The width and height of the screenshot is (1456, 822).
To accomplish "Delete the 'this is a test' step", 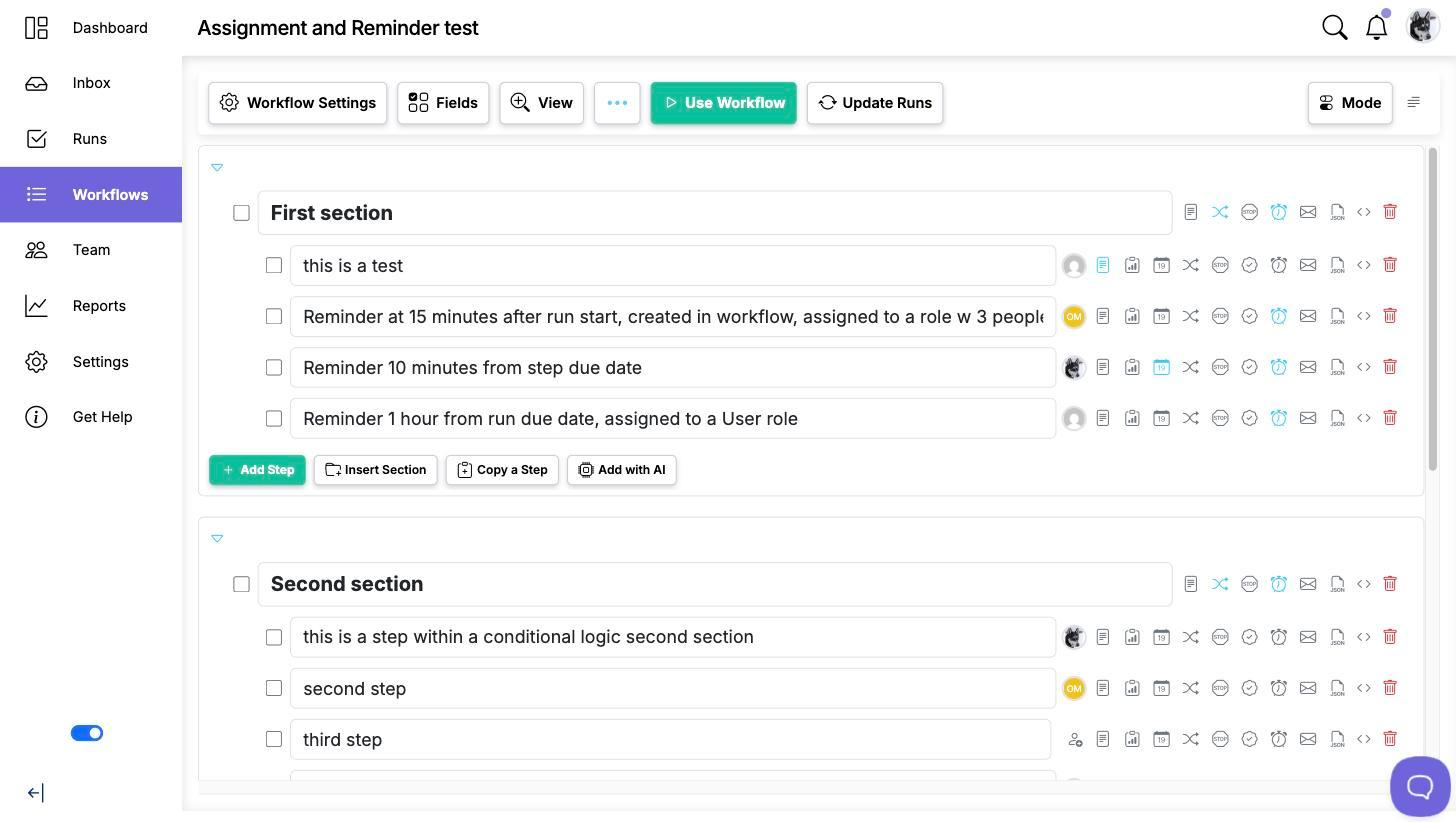I will tap(1390, 265).
